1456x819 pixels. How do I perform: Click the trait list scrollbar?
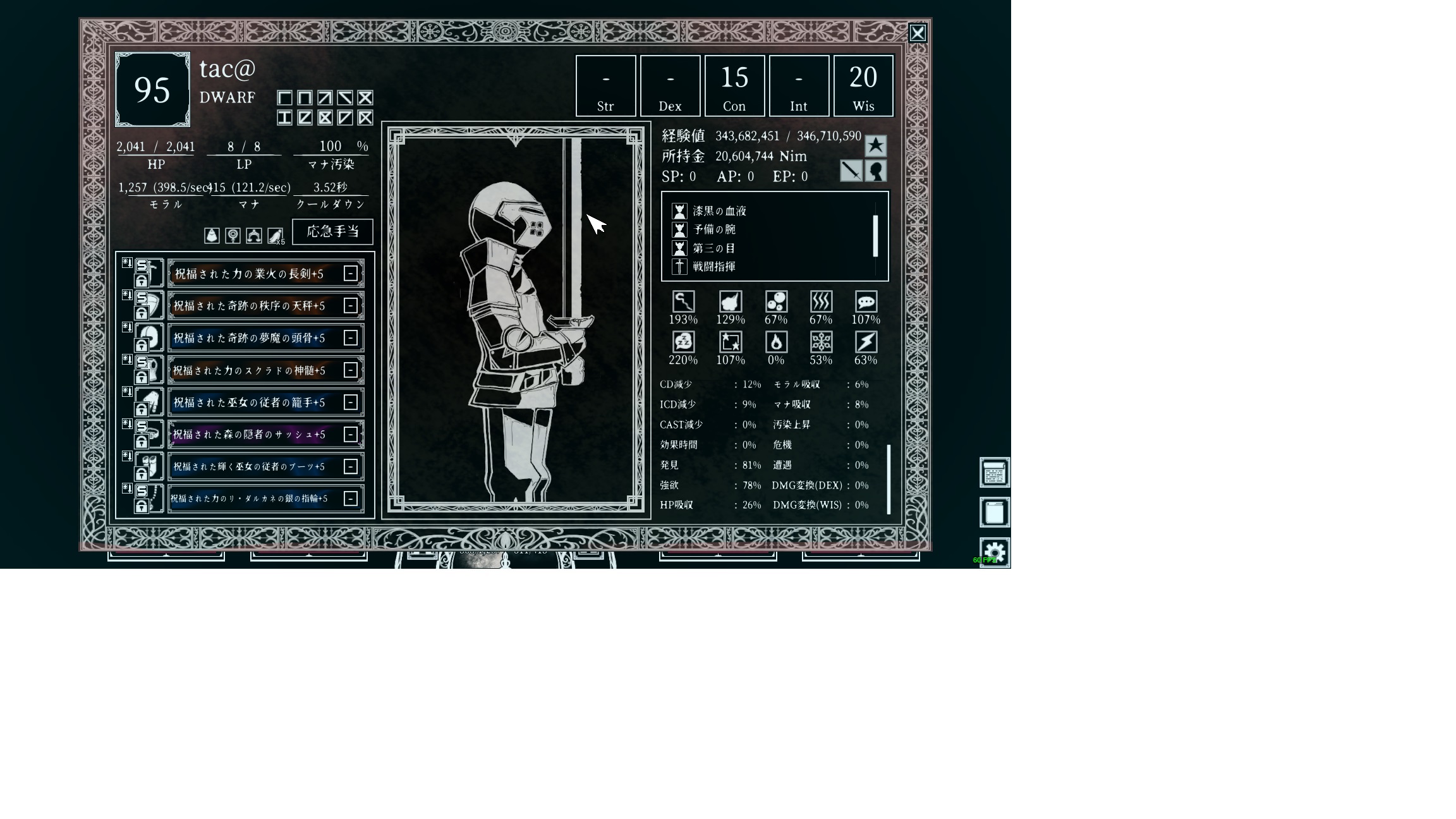coord(875,236)
